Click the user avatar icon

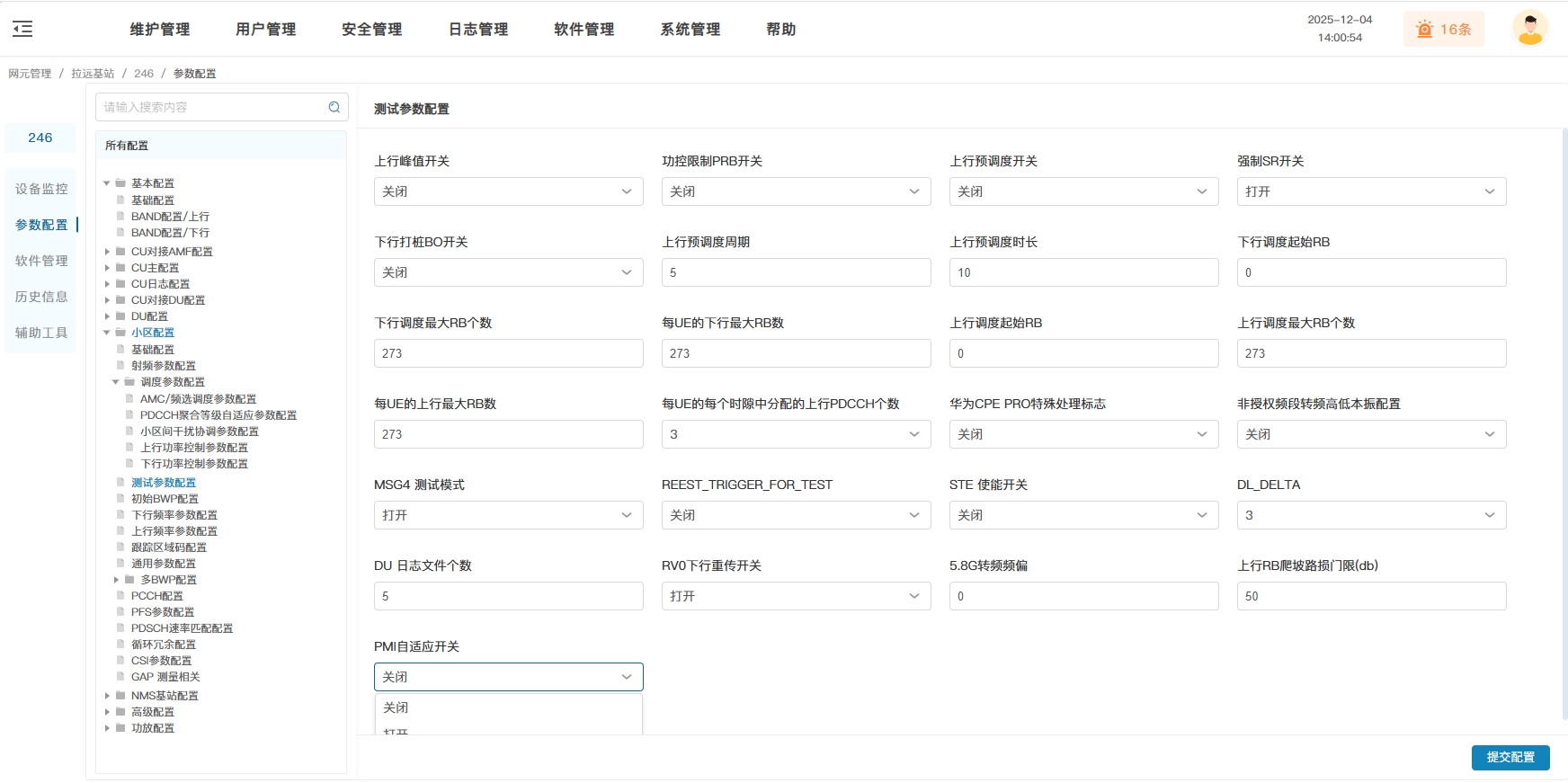(x=1529, y=29)
